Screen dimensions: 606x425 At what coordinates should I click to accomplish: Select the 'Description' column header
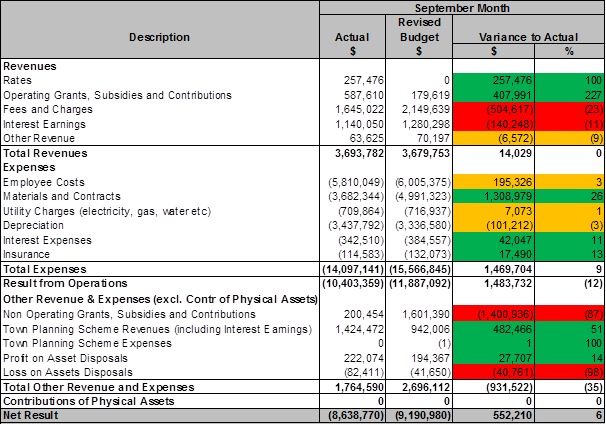click(159, 37)
